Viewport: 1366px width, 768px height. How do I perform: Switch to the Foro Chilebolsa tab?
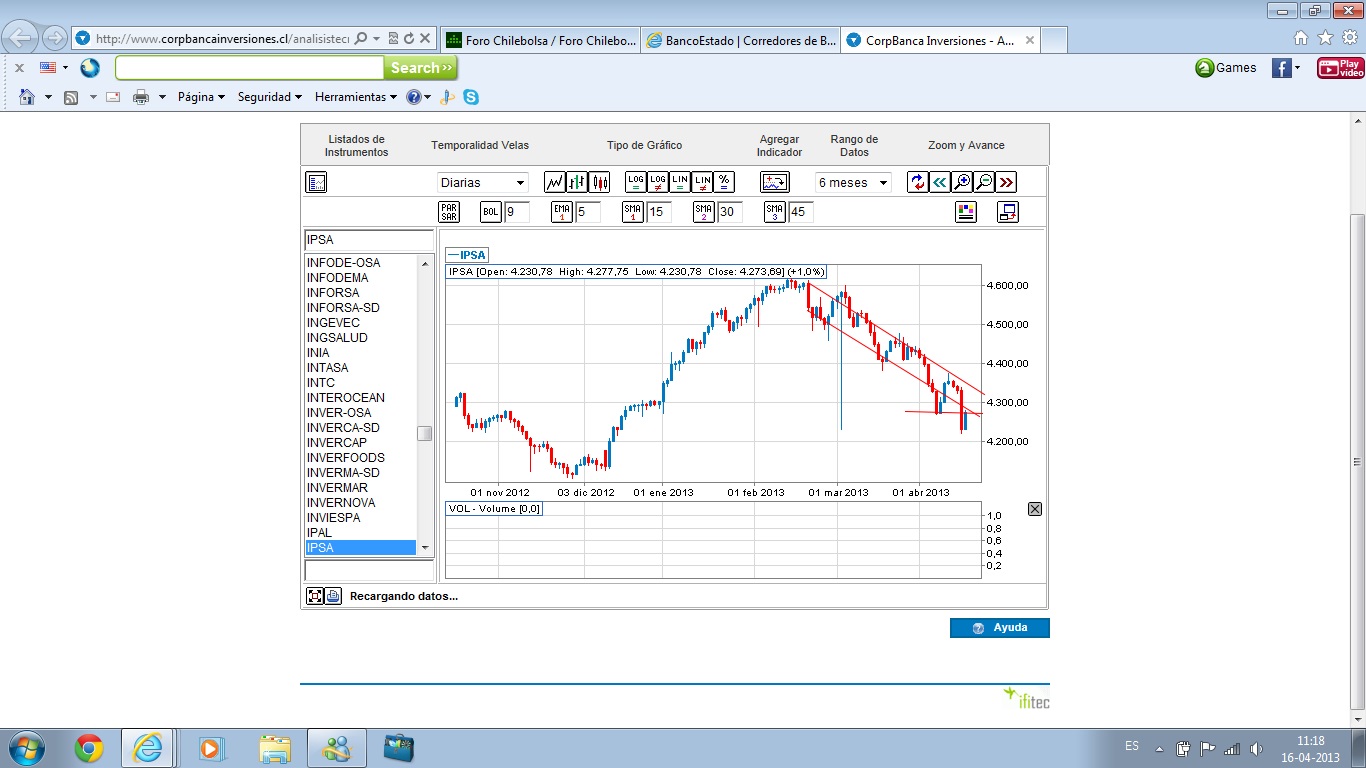(540, 40)
